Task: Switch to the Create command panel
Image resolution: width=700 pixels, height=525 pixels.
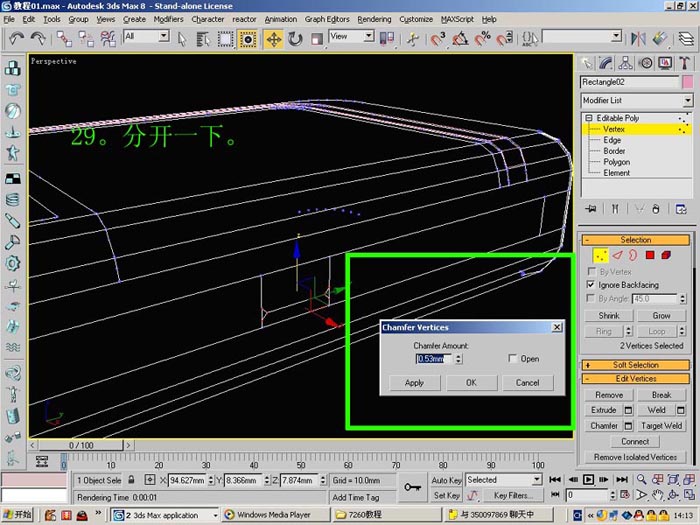Action: 586,63
